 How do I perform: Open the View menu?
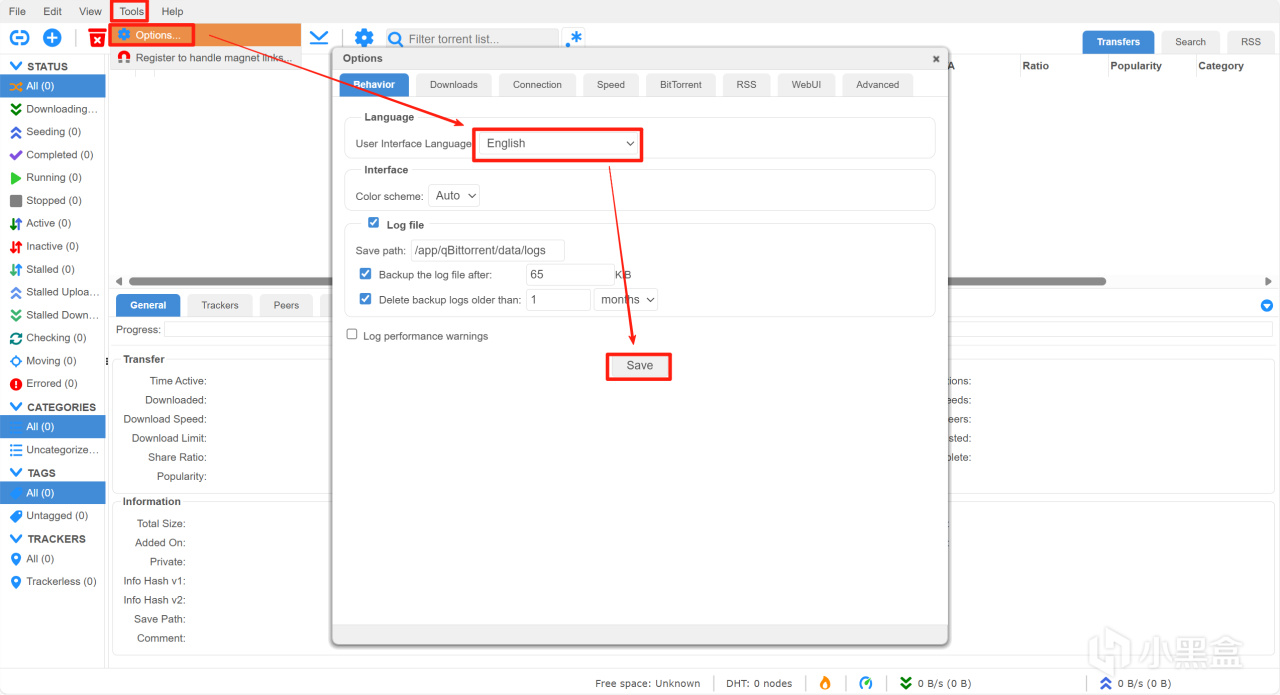point(90,12)
